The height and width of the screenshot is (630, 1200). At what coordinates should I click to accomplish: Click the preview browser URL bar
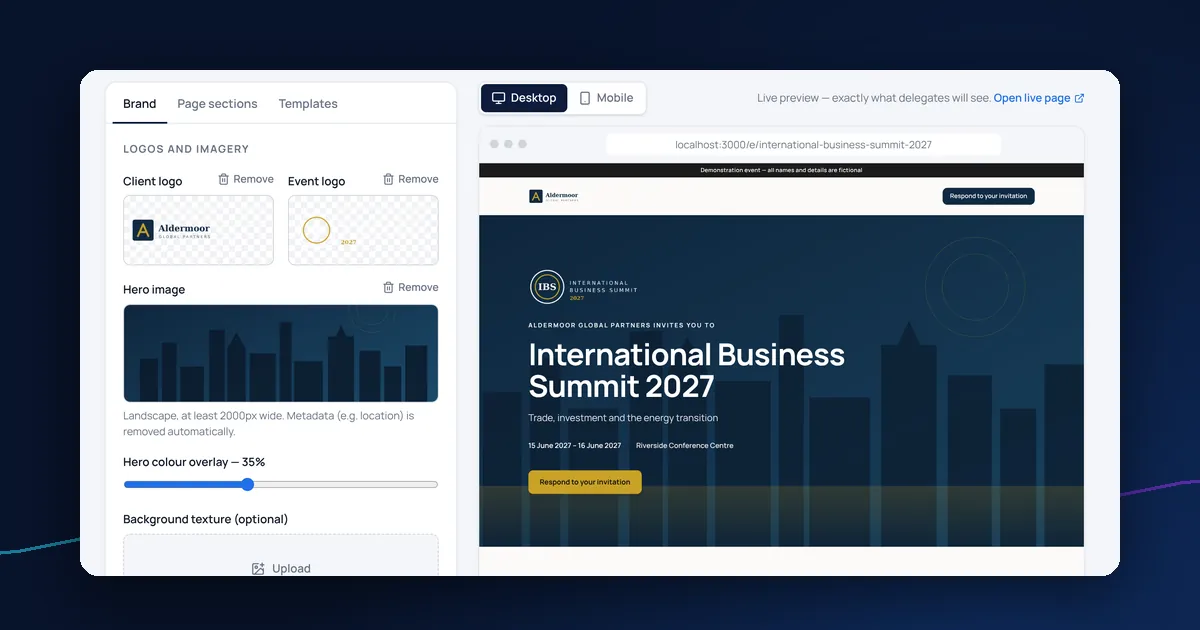coord(803,145)
